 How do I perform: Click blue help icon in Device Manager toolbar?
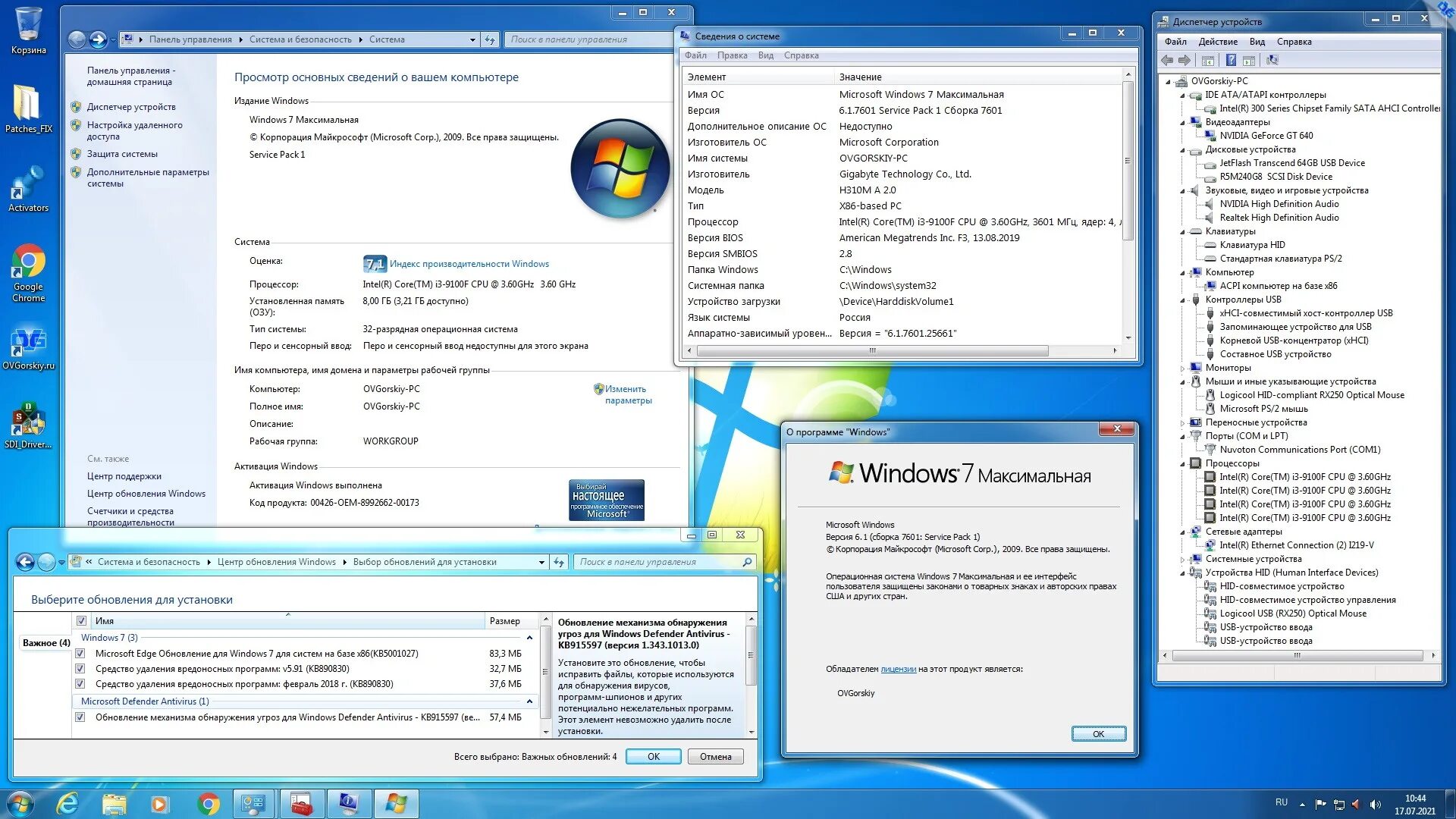click(x=1231, y=61)
